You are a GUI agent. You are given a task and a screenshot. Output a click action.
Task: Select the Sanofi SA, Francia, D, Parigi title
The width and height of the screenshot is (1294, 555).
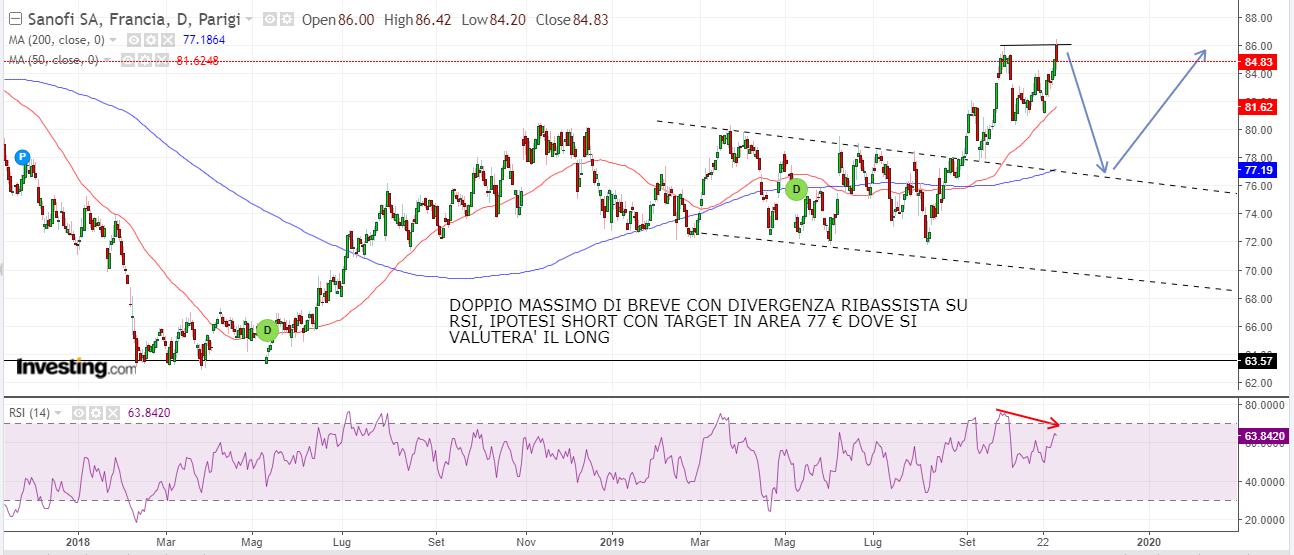(x=134, y=19)
